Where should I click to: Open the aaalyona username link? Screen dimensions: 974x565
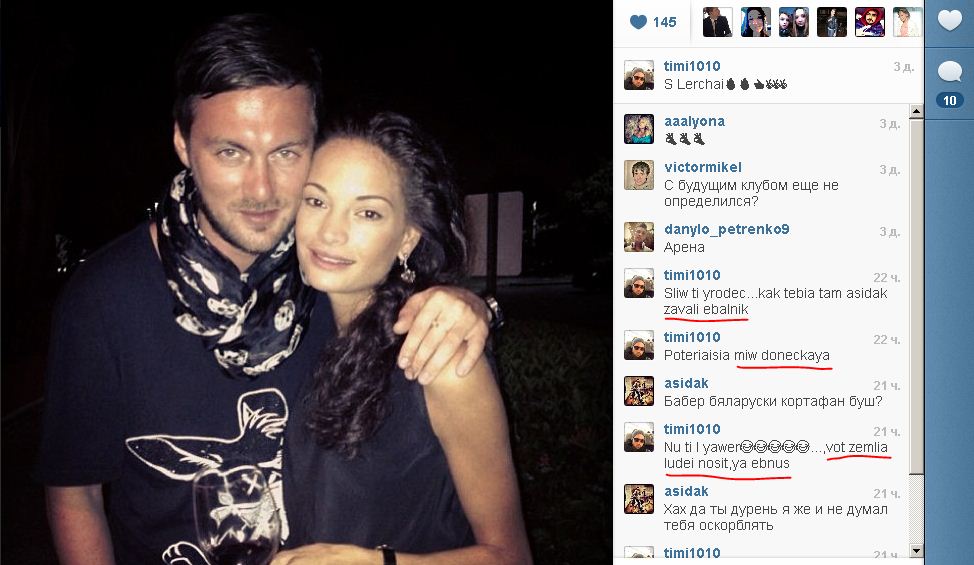(x=694, y=122)
